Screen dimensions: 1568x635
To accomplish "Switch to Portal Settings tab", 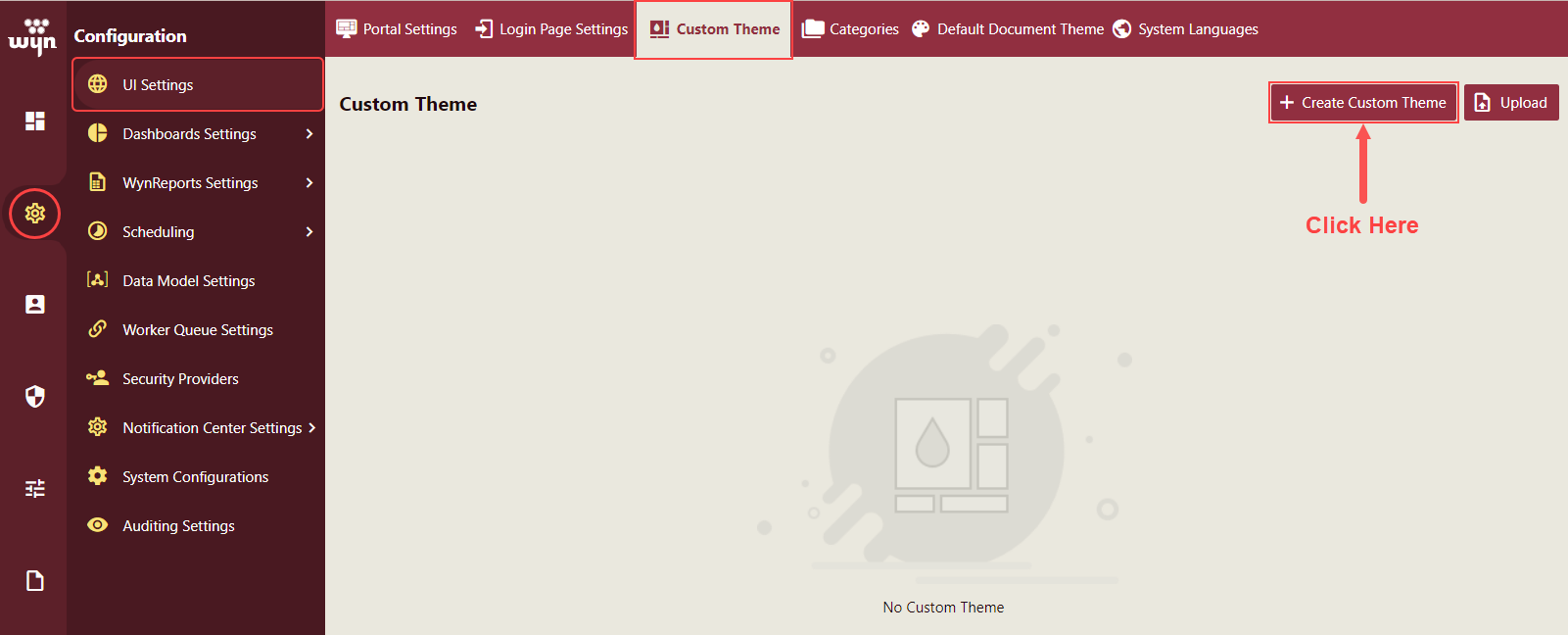I will [x=397, y=28].
